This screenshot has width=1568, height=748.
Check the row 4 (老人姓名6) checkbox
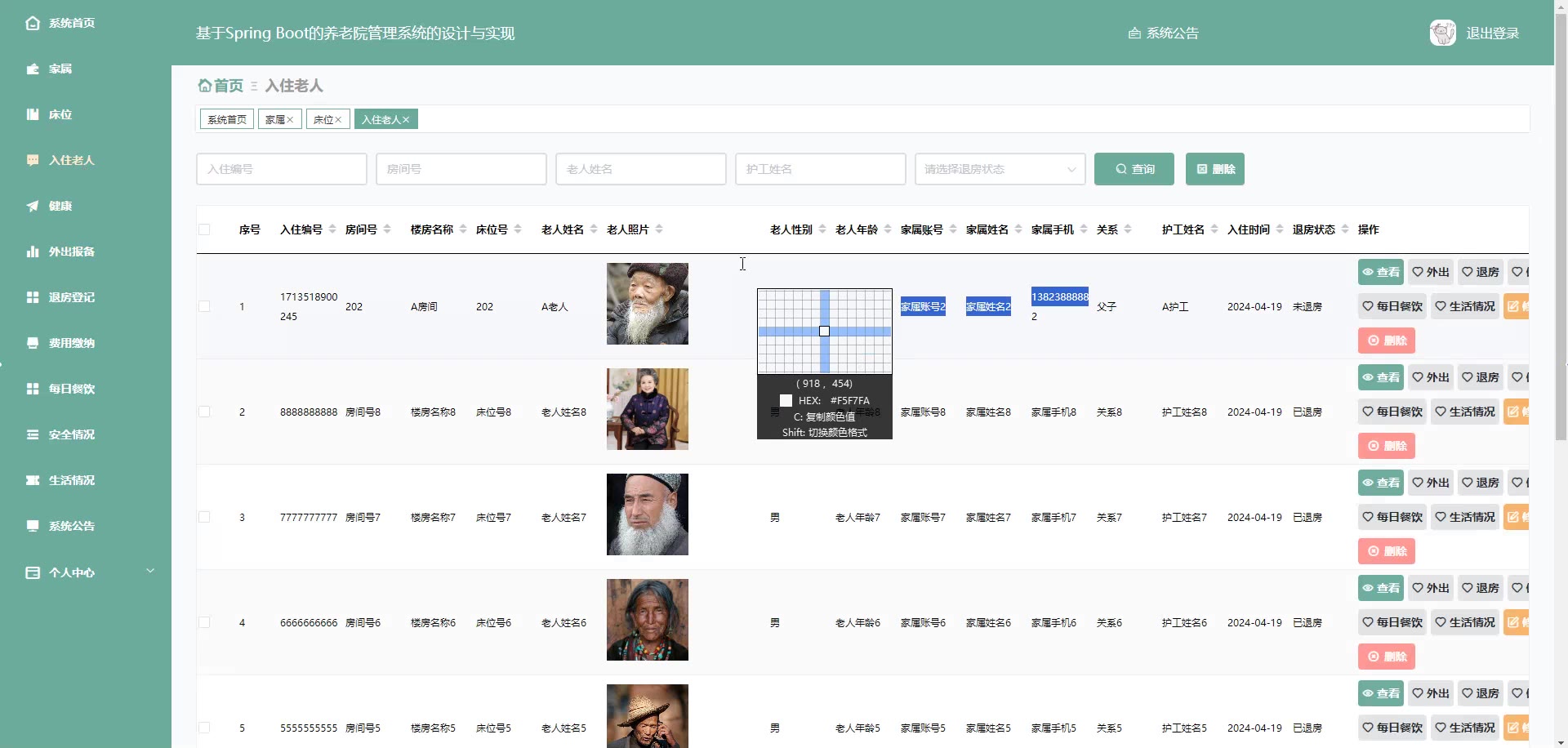pos(204,622)
